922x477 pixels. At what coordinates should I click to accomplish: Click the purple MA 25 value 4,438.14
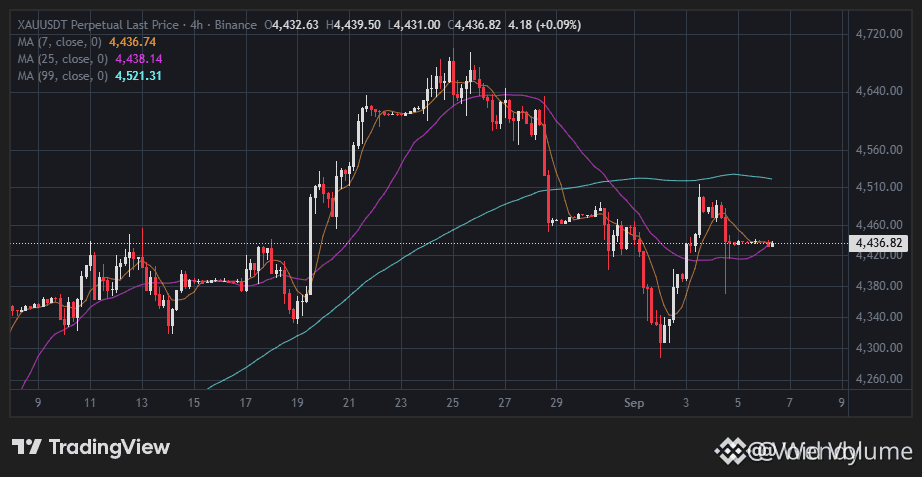[x=139, y=59]
